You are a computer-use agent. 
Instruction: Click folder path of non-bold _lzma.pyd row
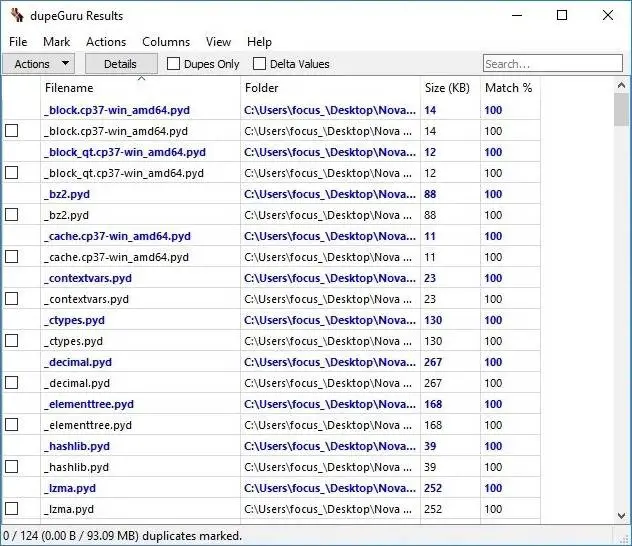coord(328,509)
